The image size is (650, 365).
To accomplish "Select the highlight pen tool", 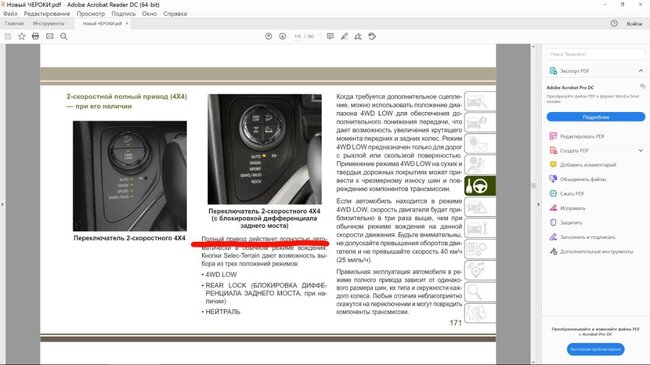I will pos(344,36).
